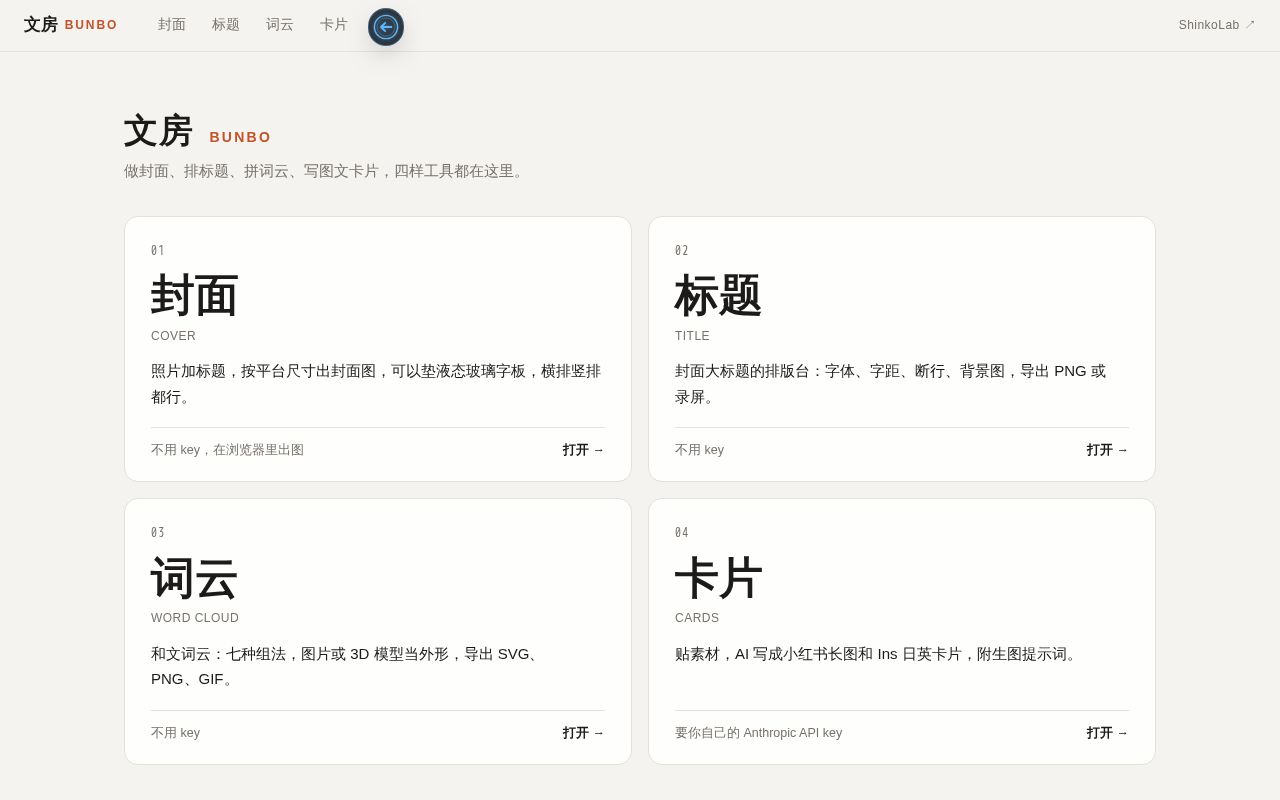Click description starting 照片加标题，按平台尺寸
Screen dimensions: 1280x800
(376, 384)
